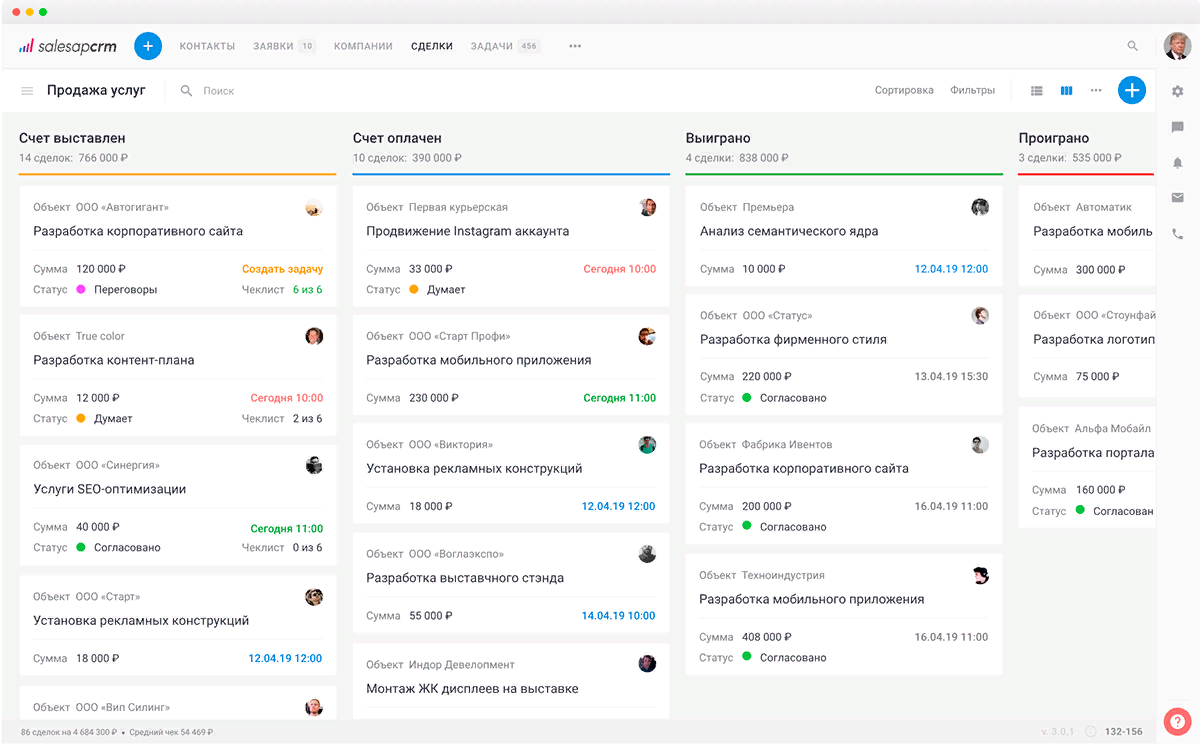The image size is (1200, 745).
Task: Click pink Переговоры status dot
Action: 81,289
